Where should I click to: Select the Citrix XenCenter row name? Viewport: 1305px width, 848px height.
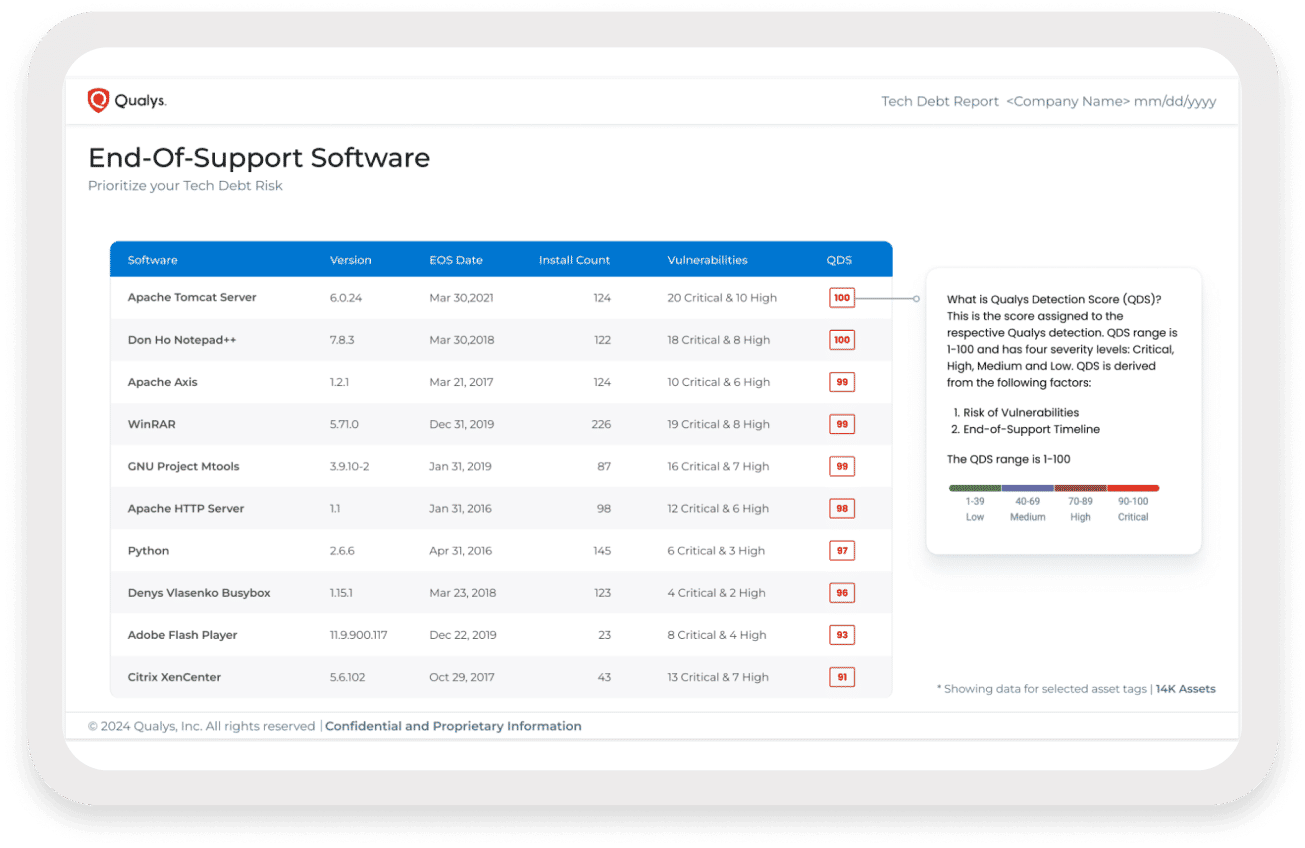tap(175, 677)
